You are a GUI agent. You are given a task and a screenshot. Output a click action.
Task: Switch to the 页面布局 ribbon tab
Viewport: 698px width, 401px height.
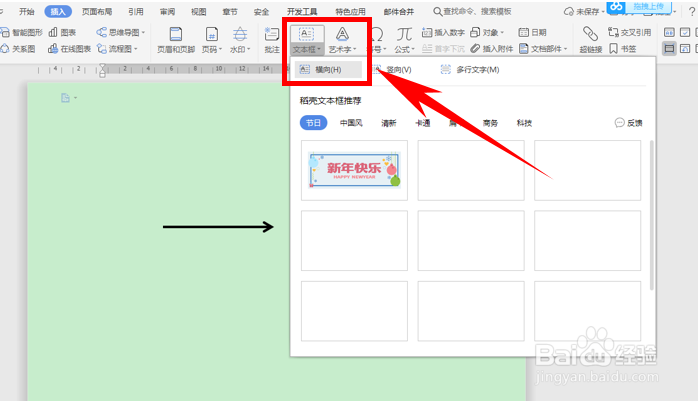tap(97, 12)
